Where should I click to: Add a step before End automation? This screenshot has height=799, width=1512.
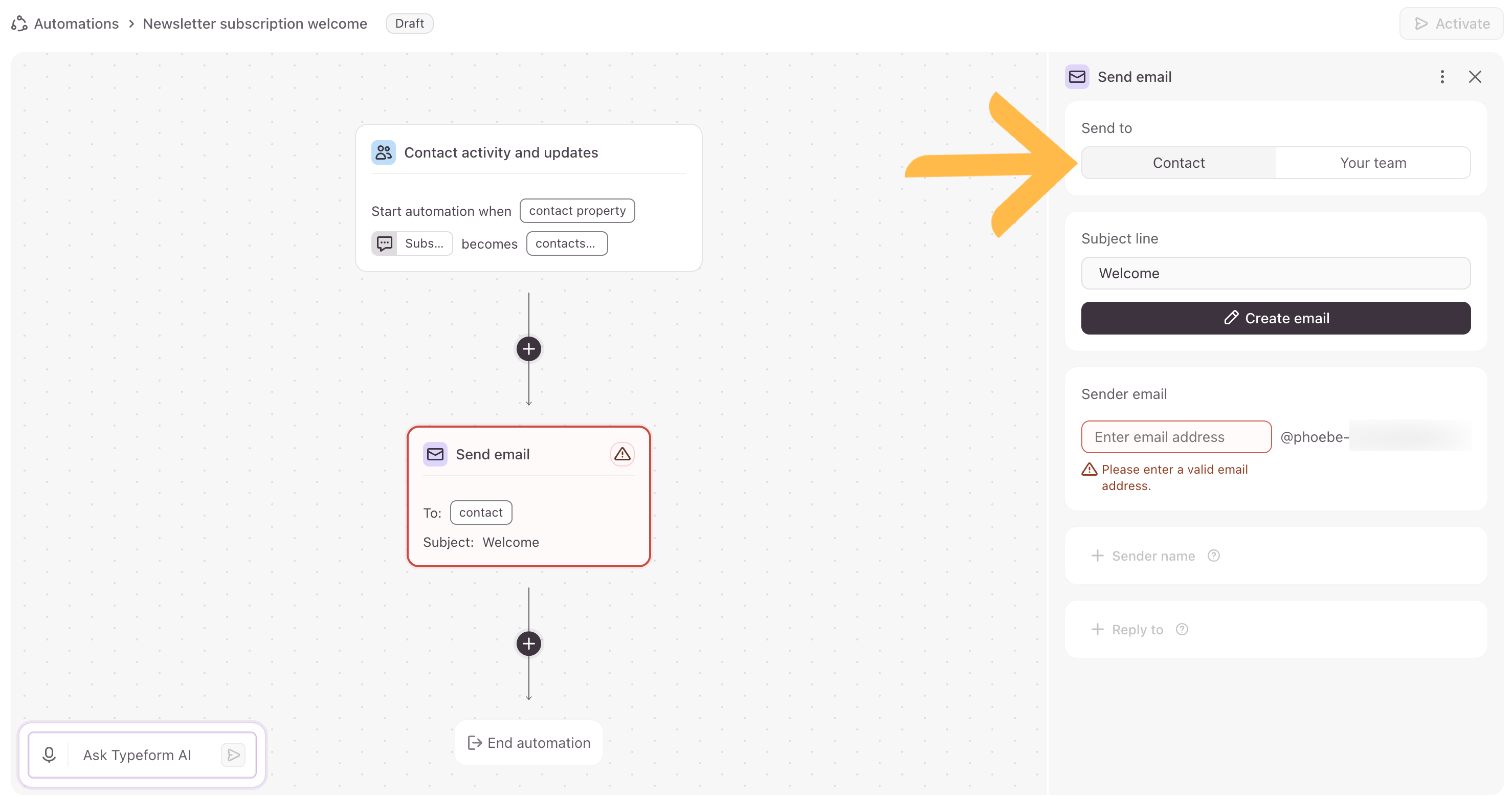point(528,643)
